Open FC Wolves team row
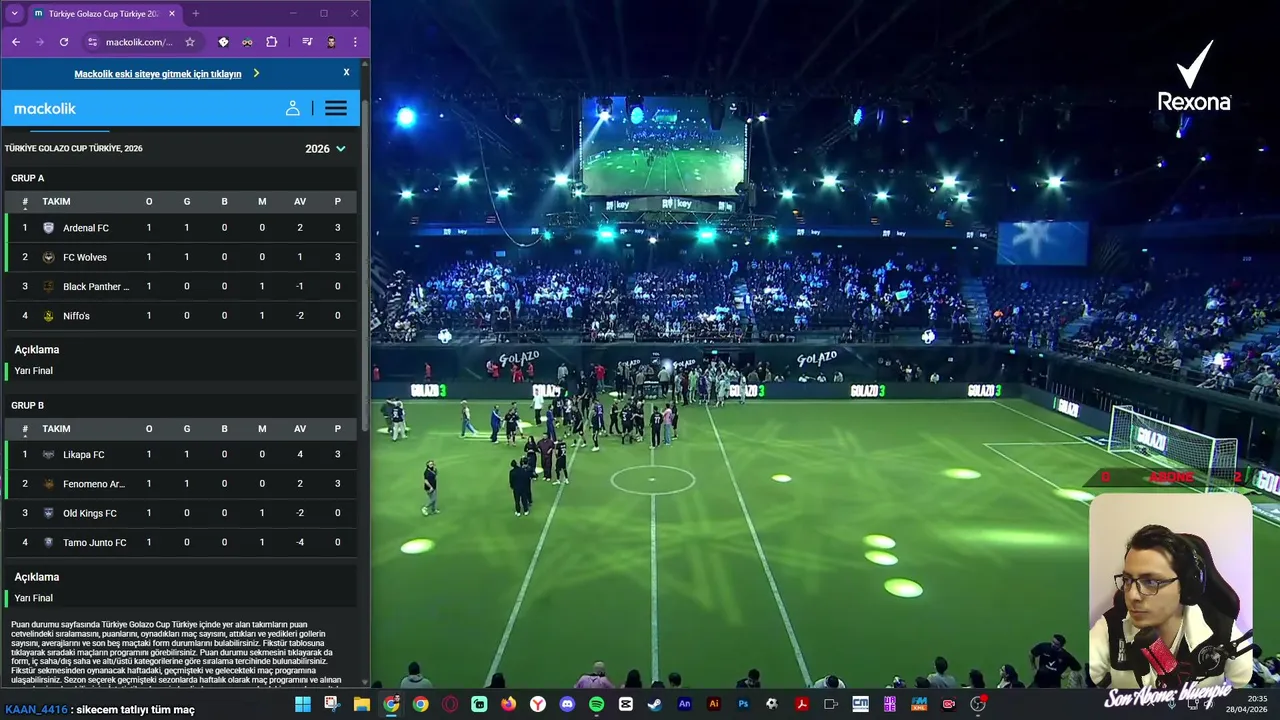The image size is (1280, 720). pyautogui.click(x=180, y=257)
